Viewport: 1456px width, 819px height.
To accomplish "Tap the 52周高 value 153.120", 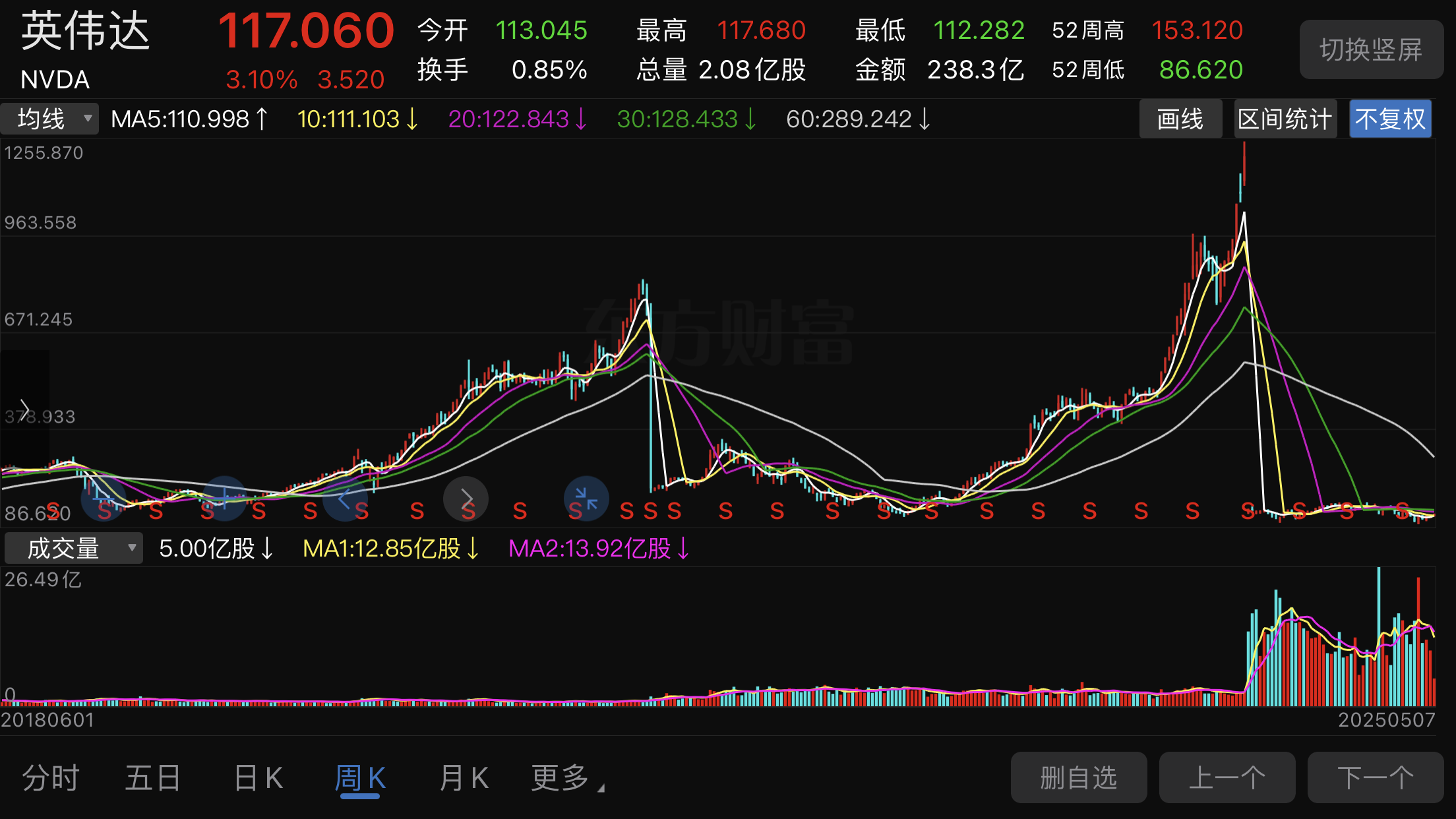I will click(1198, 30).
